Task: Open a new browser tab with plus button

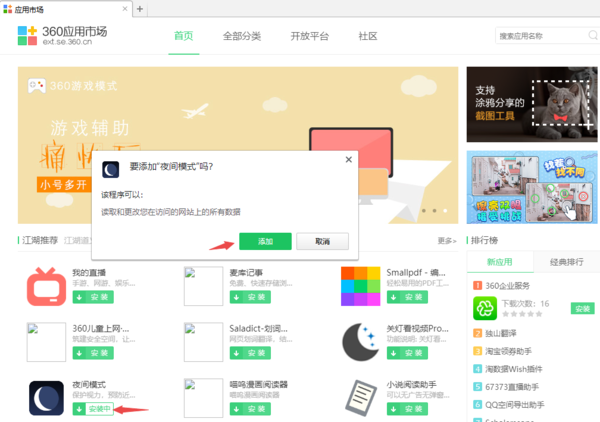Action: (140, 9)
